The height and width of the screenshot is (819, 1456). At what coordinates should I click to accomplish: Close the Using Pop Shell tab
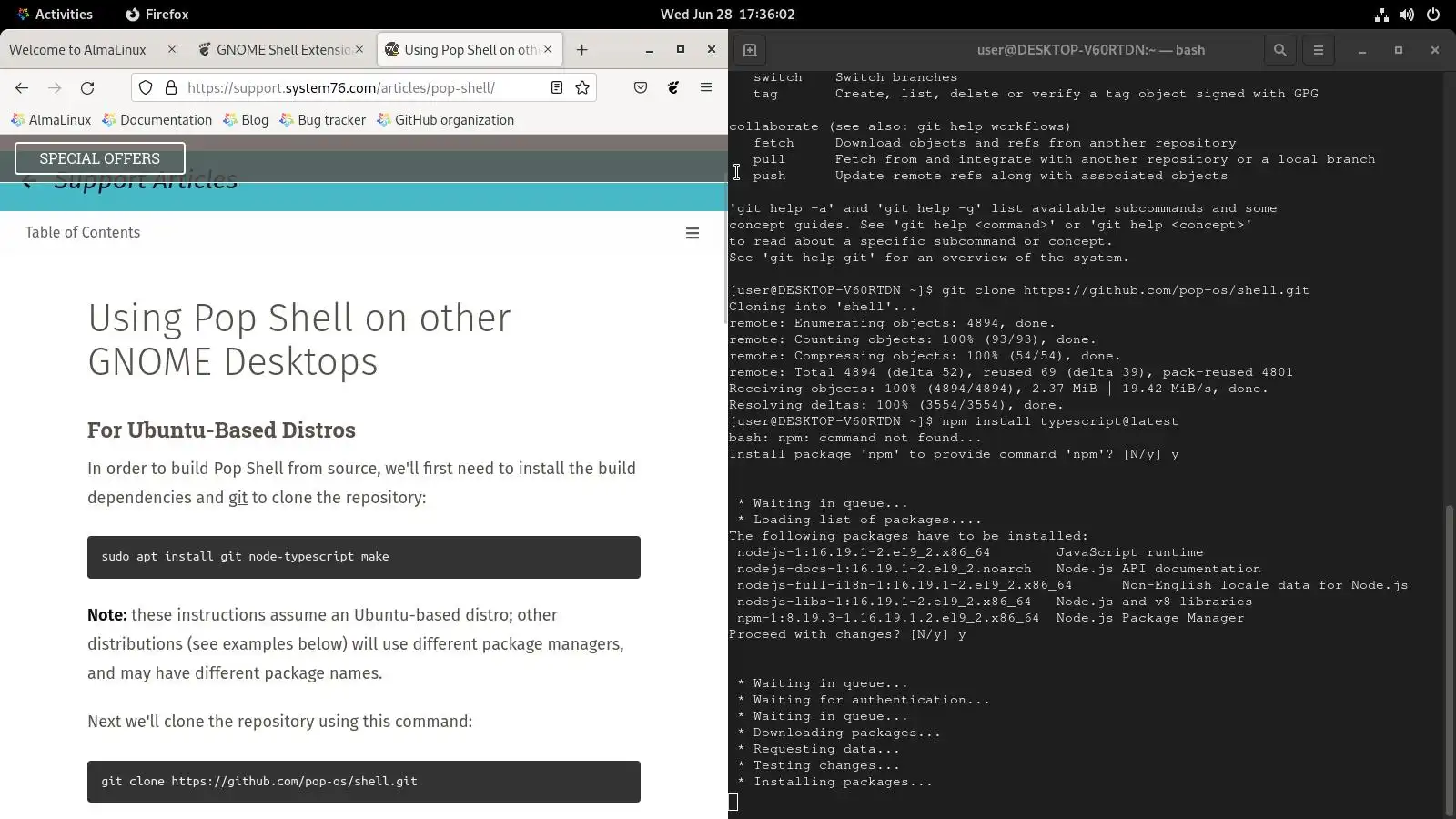(548, 49)
